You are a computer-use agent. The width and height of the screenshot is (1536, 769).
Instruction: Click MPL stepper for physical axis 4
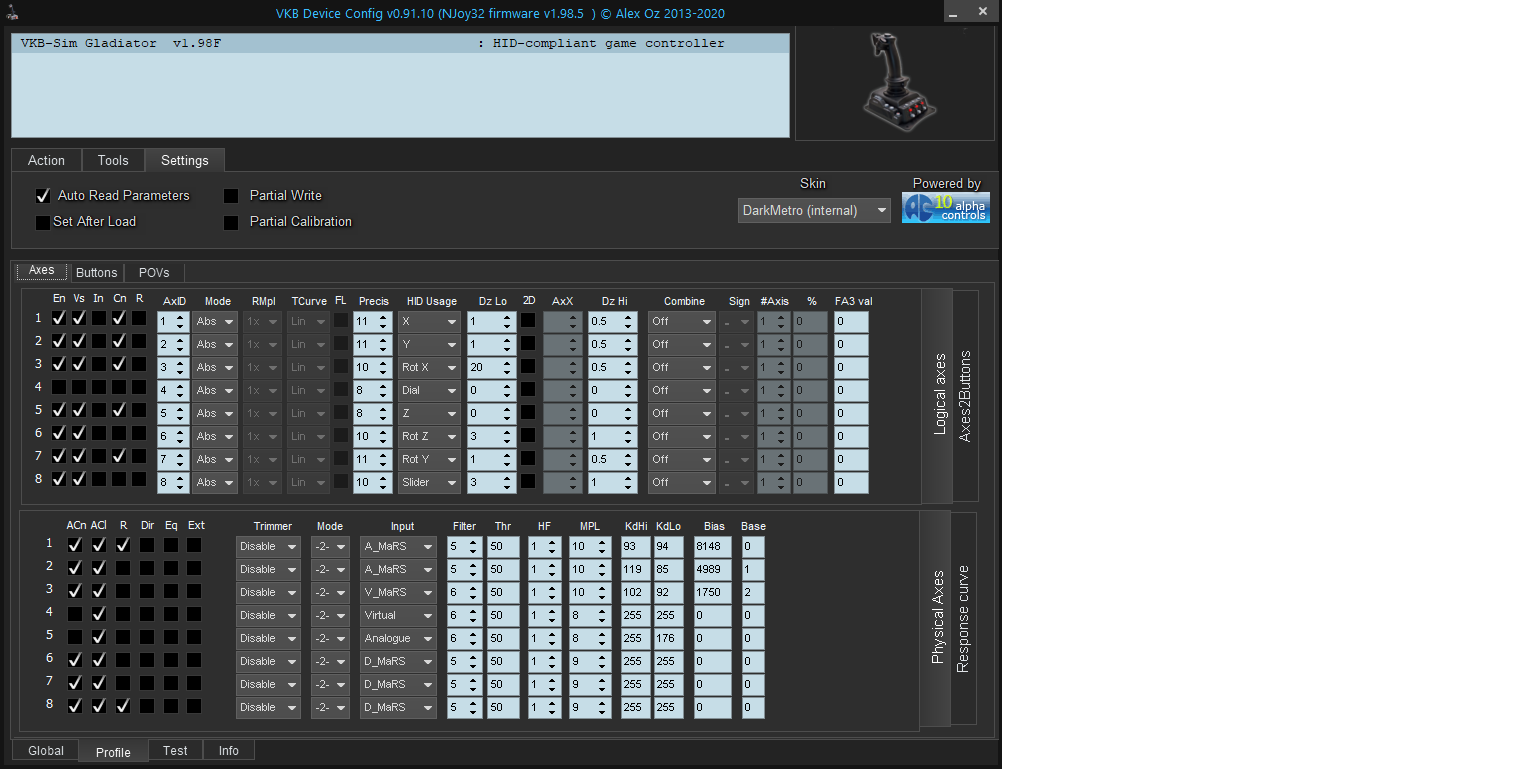(x=604, y=616)
